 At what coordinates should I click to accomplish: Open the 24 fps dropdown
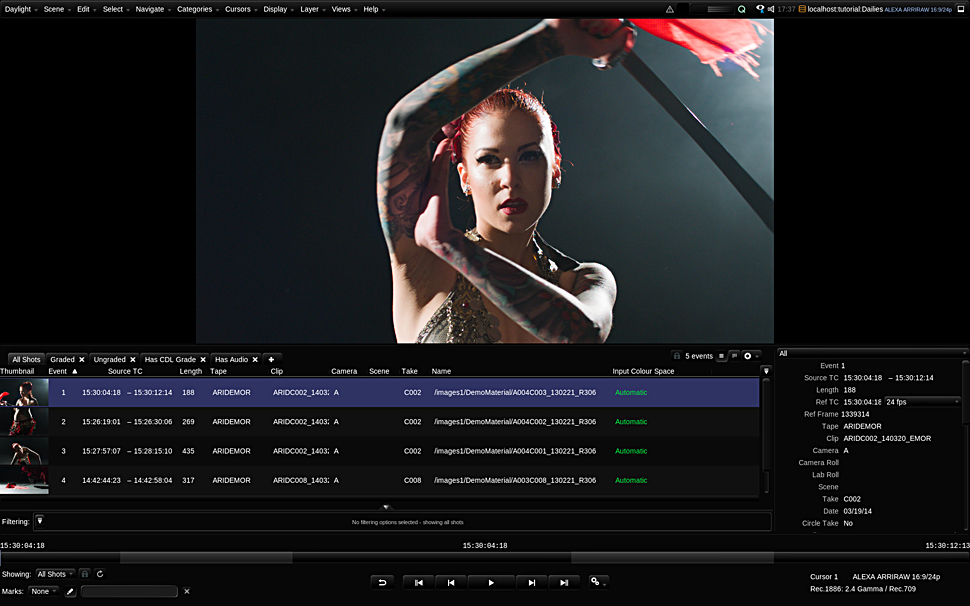point(921,402)
